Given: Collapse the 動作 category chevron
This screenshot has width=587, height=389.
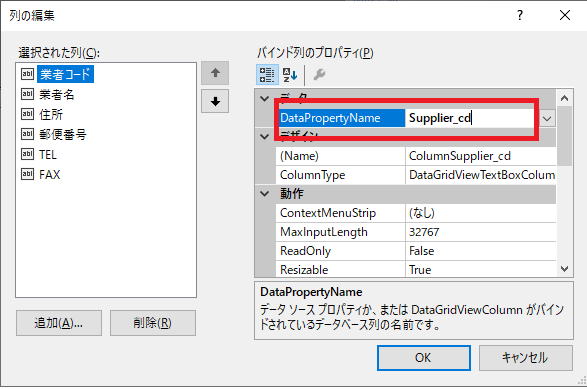Looking at the screenshot, I should point(265,194).
